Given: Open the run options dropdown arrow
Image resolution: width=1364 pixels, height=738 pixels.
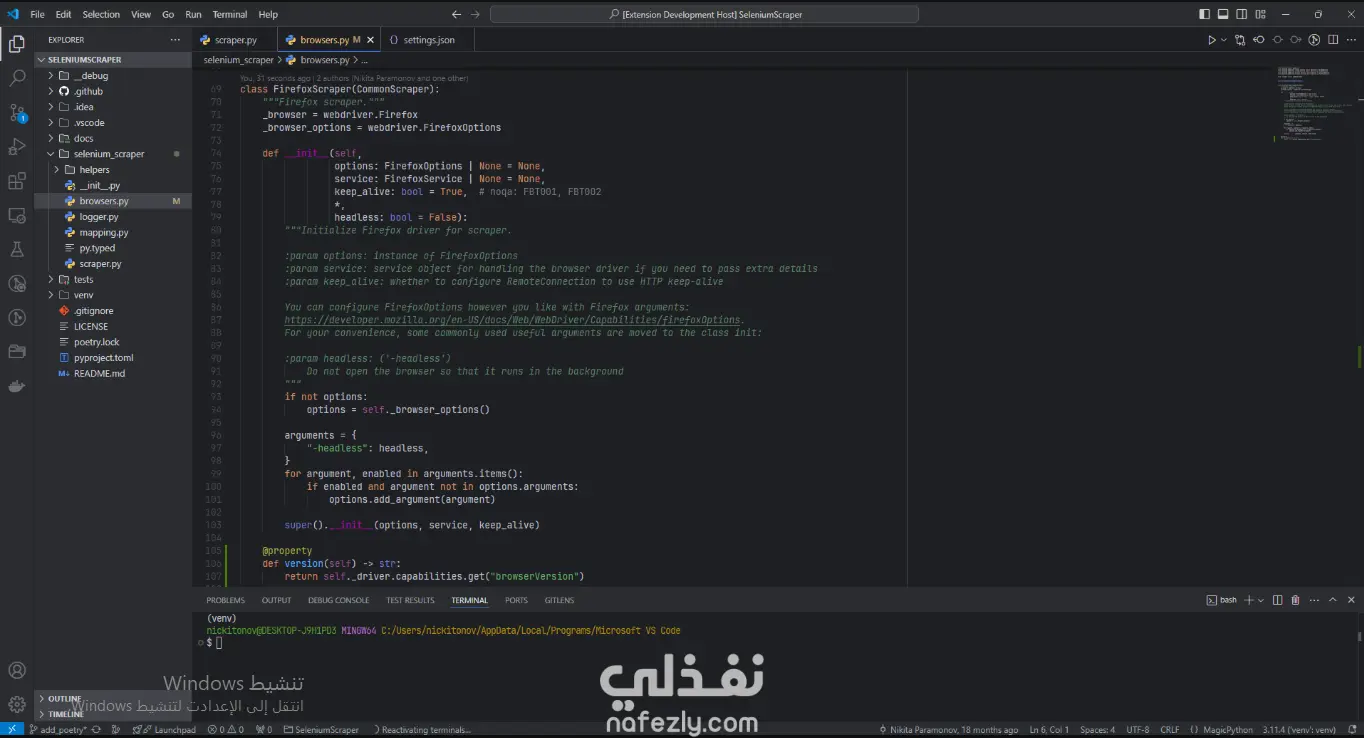Looking at the screenshot, I should 1223,40.
